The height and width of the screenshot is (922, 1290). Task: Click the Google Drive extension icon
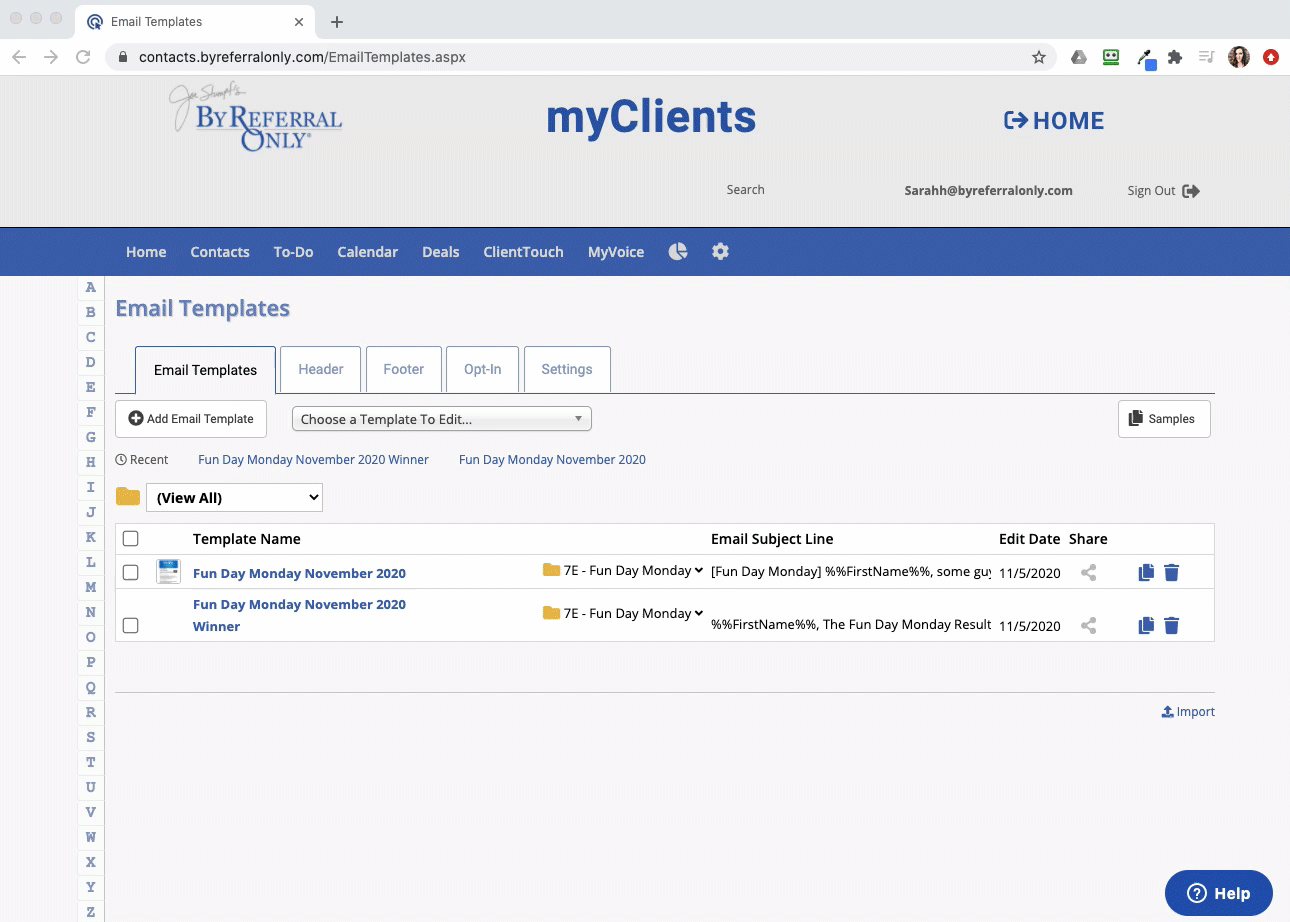pos(1079,57)
